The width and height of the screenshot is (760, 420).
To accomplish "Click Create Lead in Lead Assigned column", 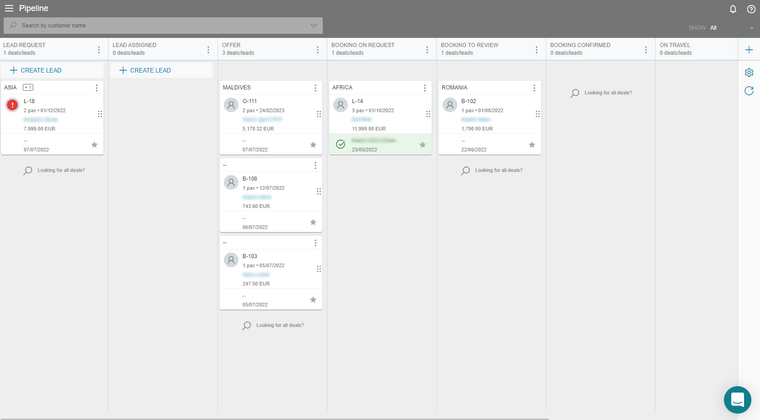I will (x=161, y=70).
